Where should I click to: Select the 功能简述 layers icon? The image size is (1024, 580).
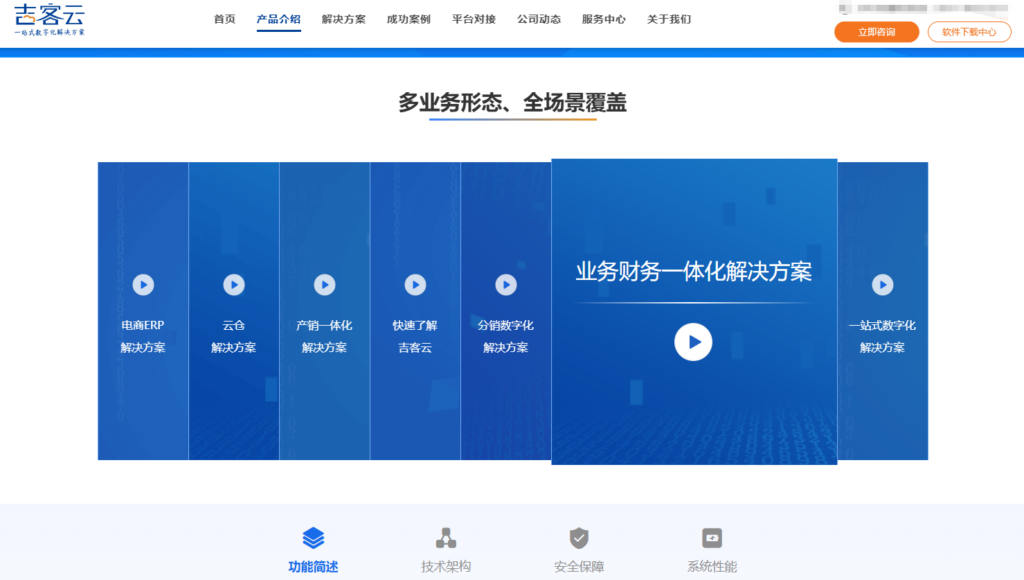313,538
